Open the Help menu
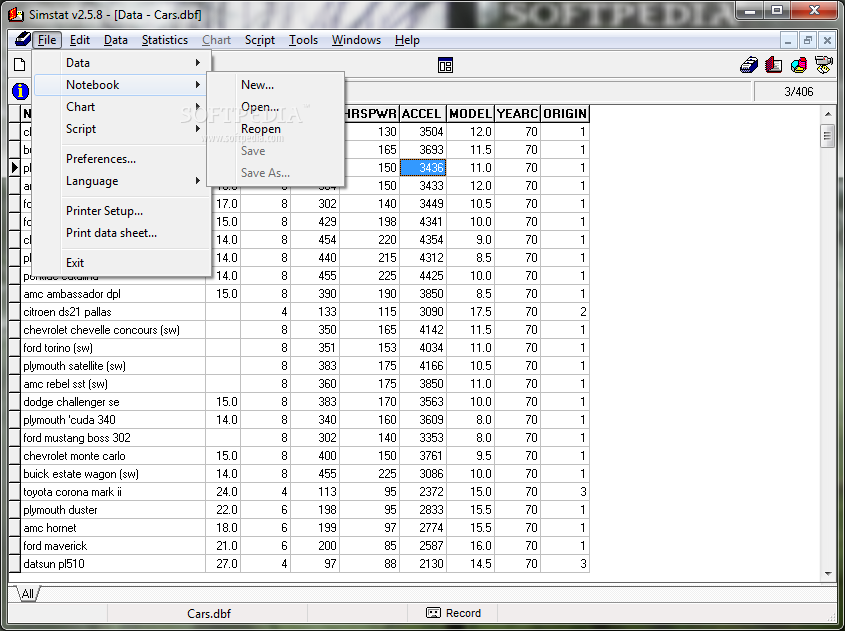Screen dimensions: 845x631 [407, 40]
